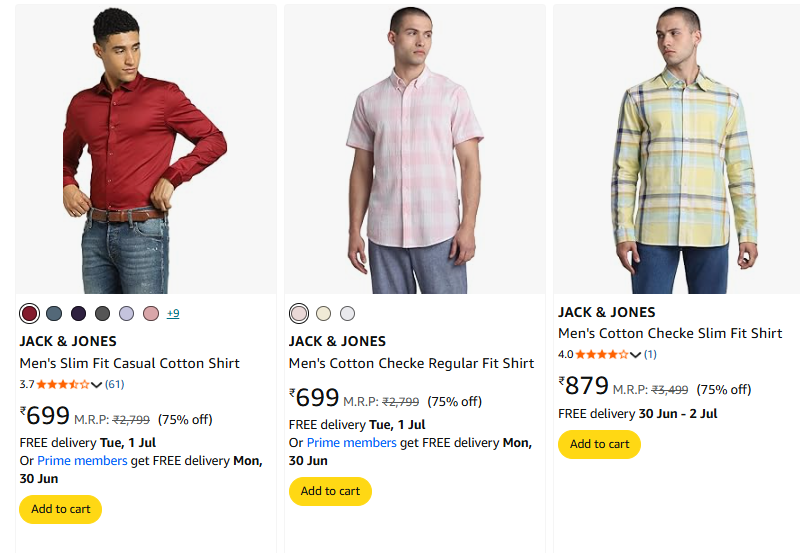The image size is (800, 553).
Task: Select the dark grey color swatch
Action: coord(102,314)
